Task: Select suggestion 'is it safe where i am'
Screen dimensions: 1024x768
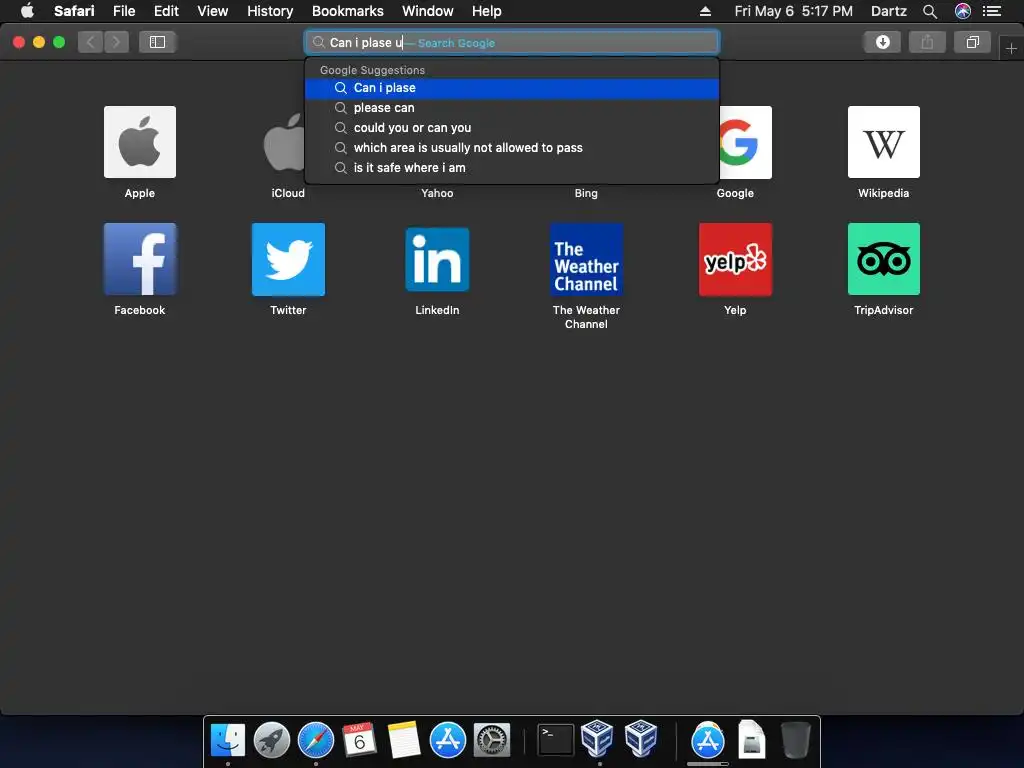Action: (x=512, y=168)
